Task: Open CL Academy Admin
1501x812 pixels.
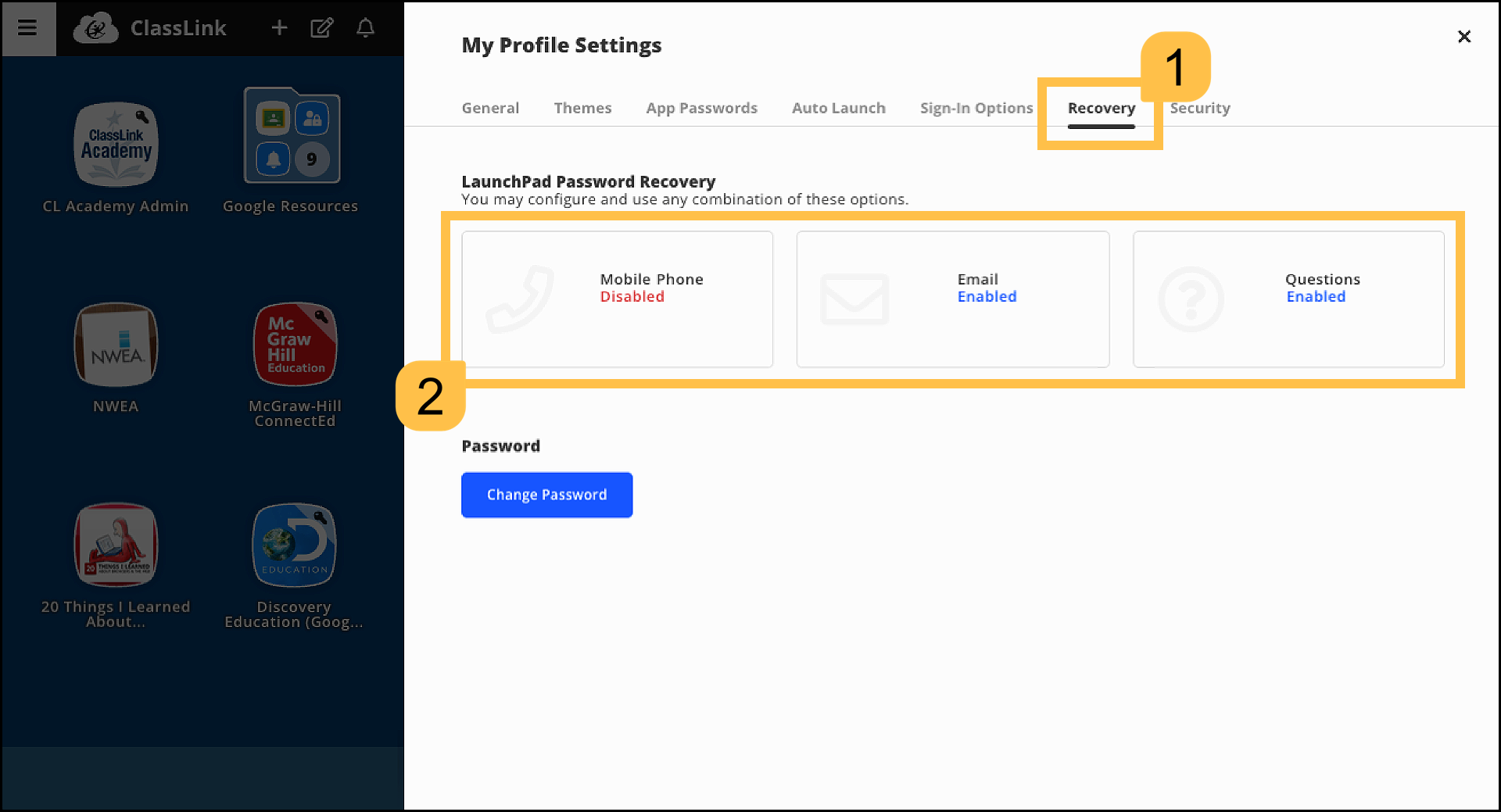Action: point(115,145)
